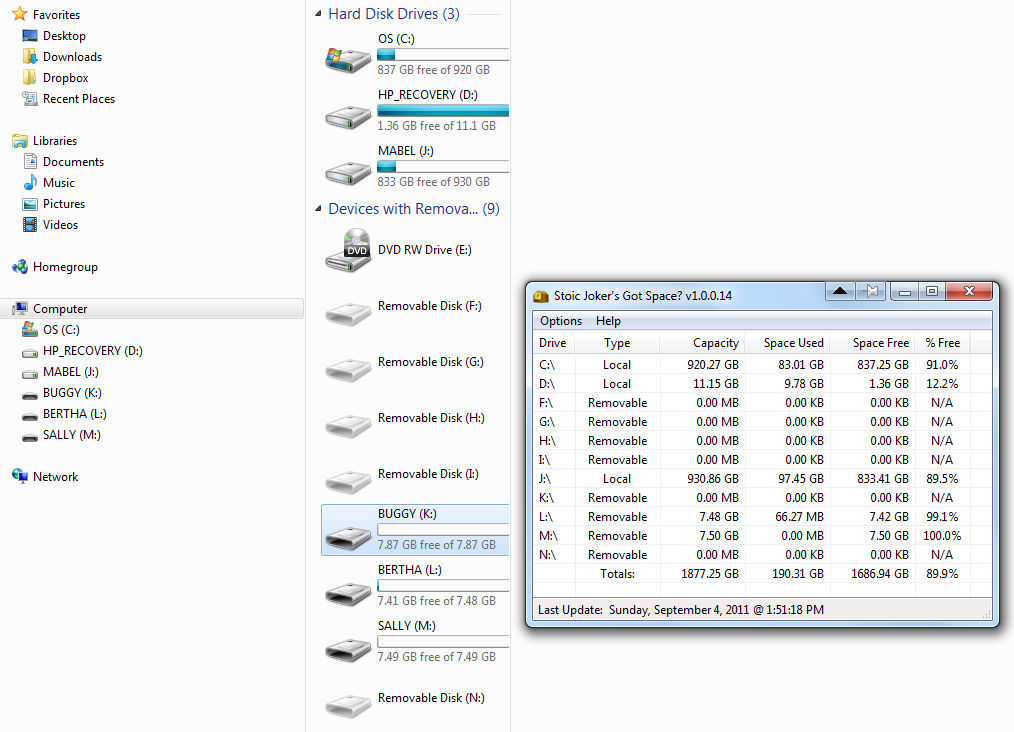1014x732 pixels.
Task: Click the BUGGY (K:) drive usage bar
Action: coord(442,530)
